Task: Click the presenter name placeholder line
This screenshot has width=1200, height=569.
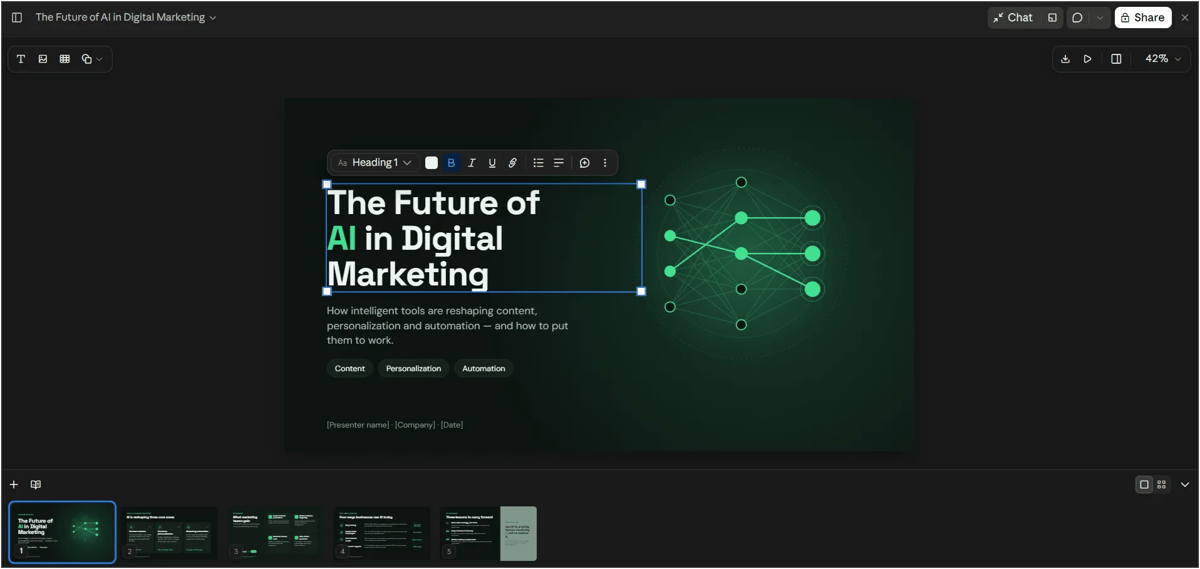Action: (395, 425)
